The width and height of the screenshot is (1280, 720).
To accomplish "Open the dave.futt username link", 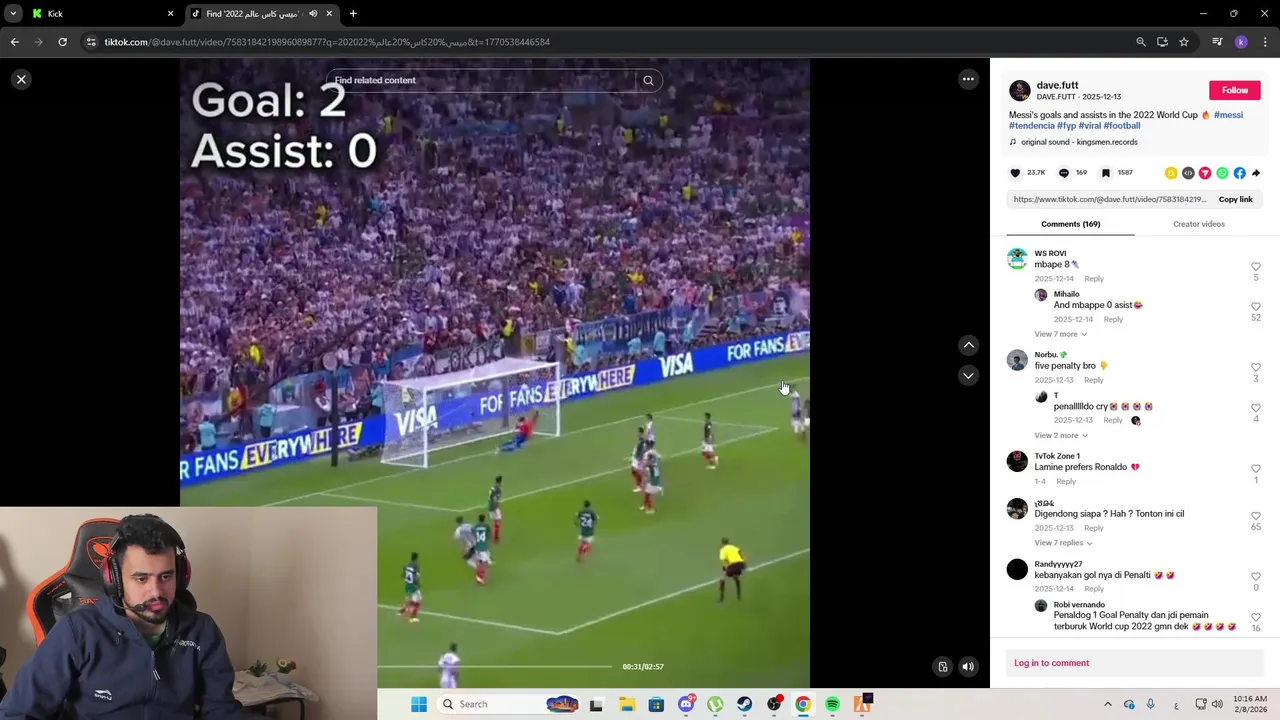I will pyautogui.click(x=1057, y=85).
